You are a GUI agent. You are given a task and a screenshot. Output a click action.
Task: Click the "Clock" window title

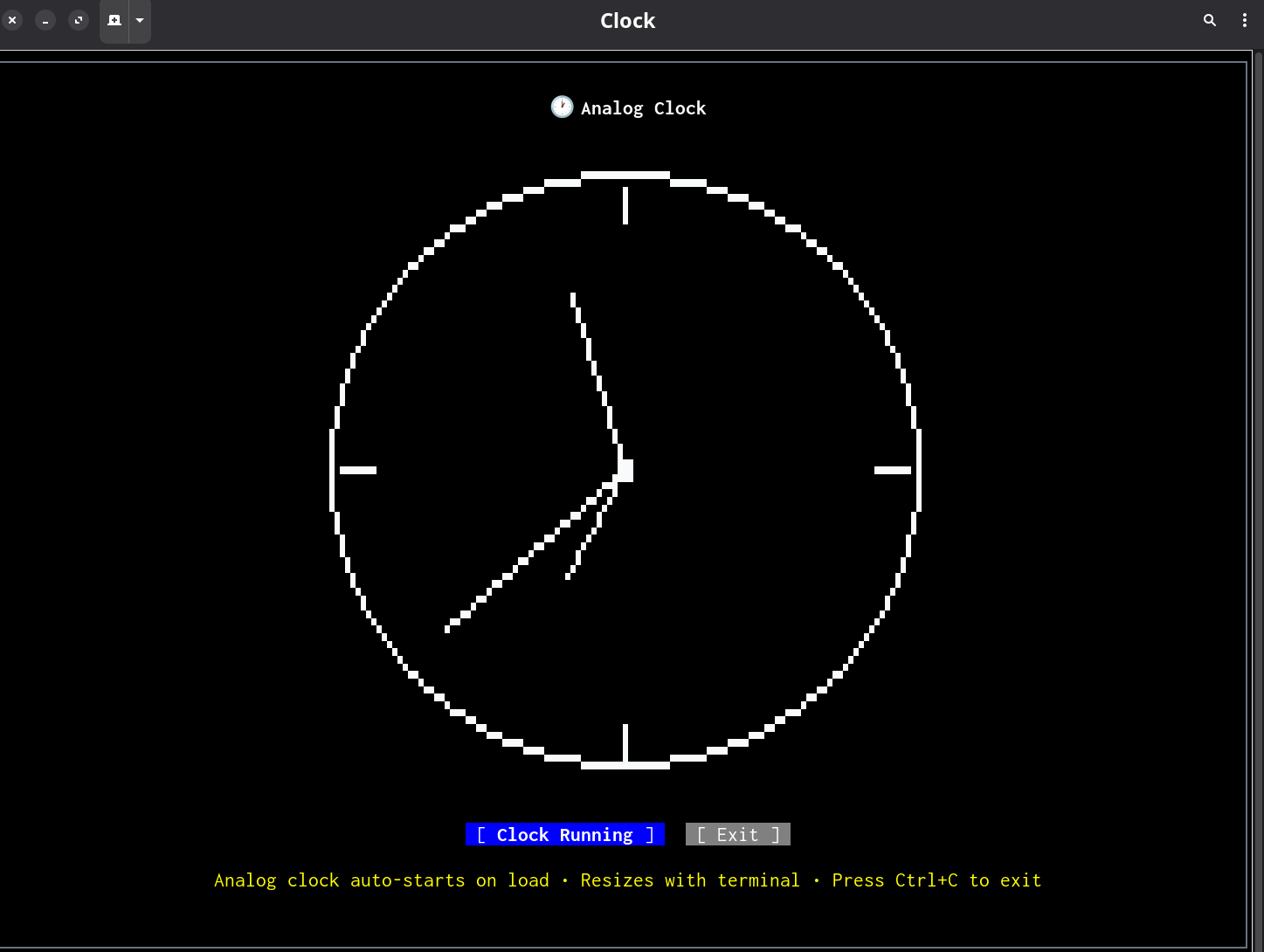[x=627, y=20]
